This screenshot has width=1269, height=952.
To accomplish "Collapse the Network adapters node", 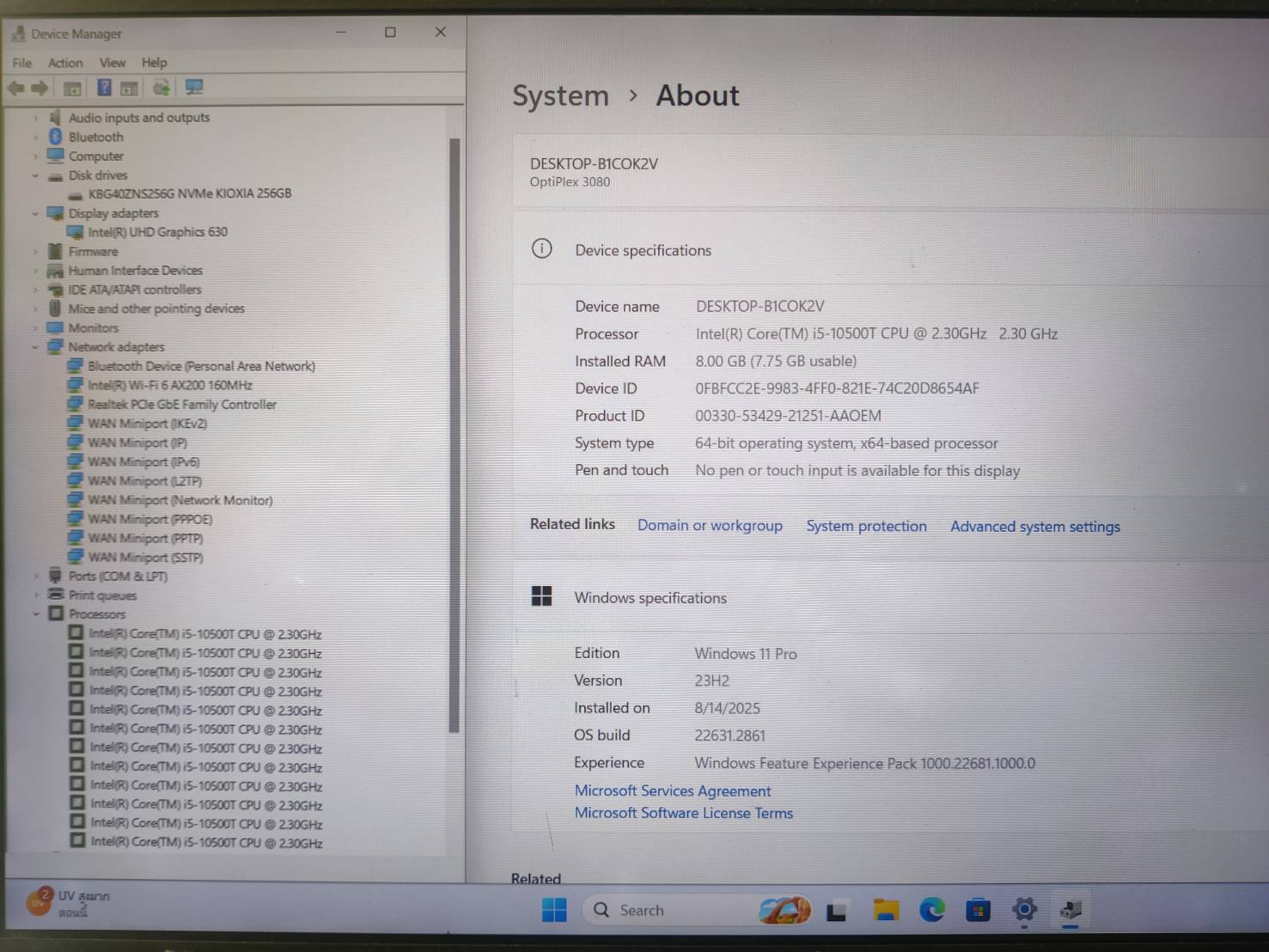I will pyautogui.click(x=35, y=347).
